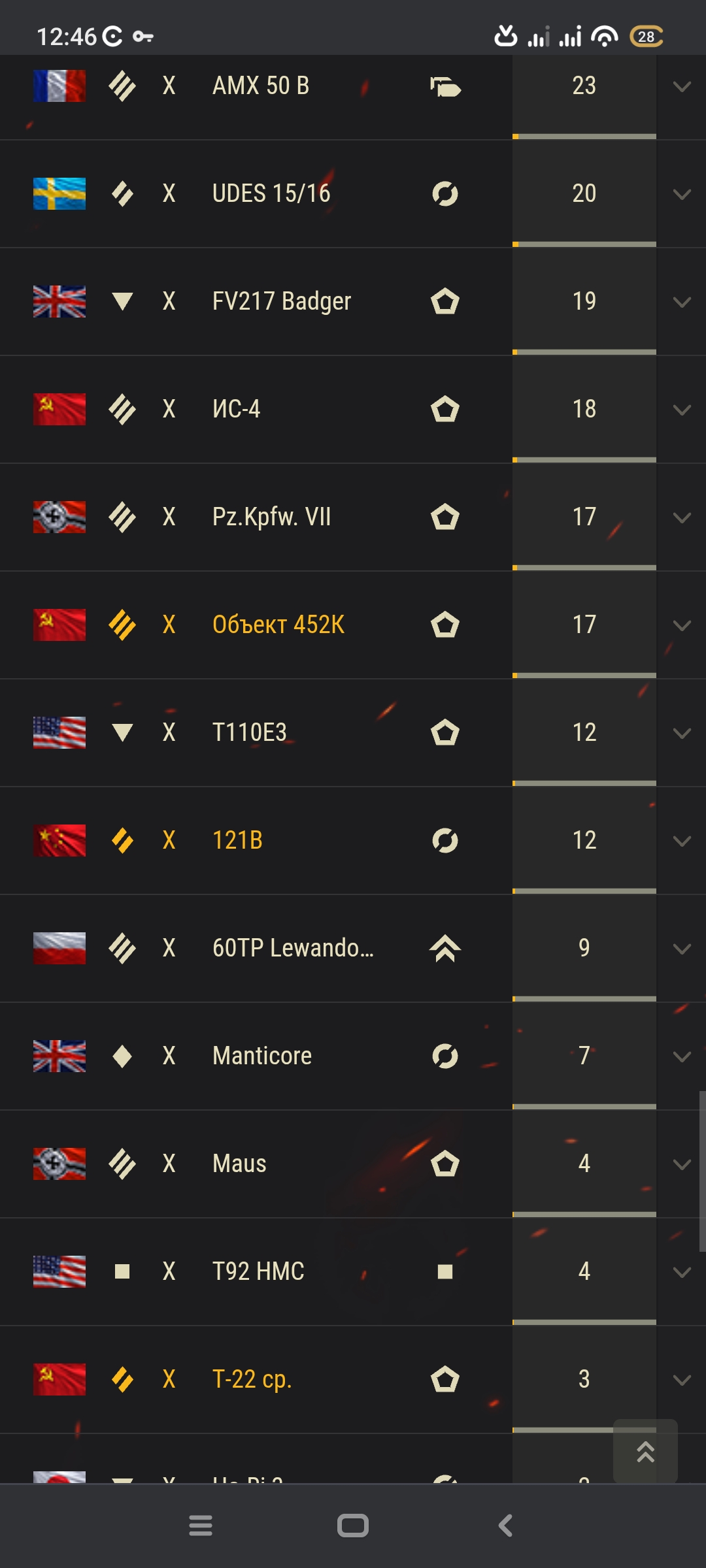Click the mastery badge icon next to AMX 50 B
The width and height of the screenshot is (706, 1568).
445,86
